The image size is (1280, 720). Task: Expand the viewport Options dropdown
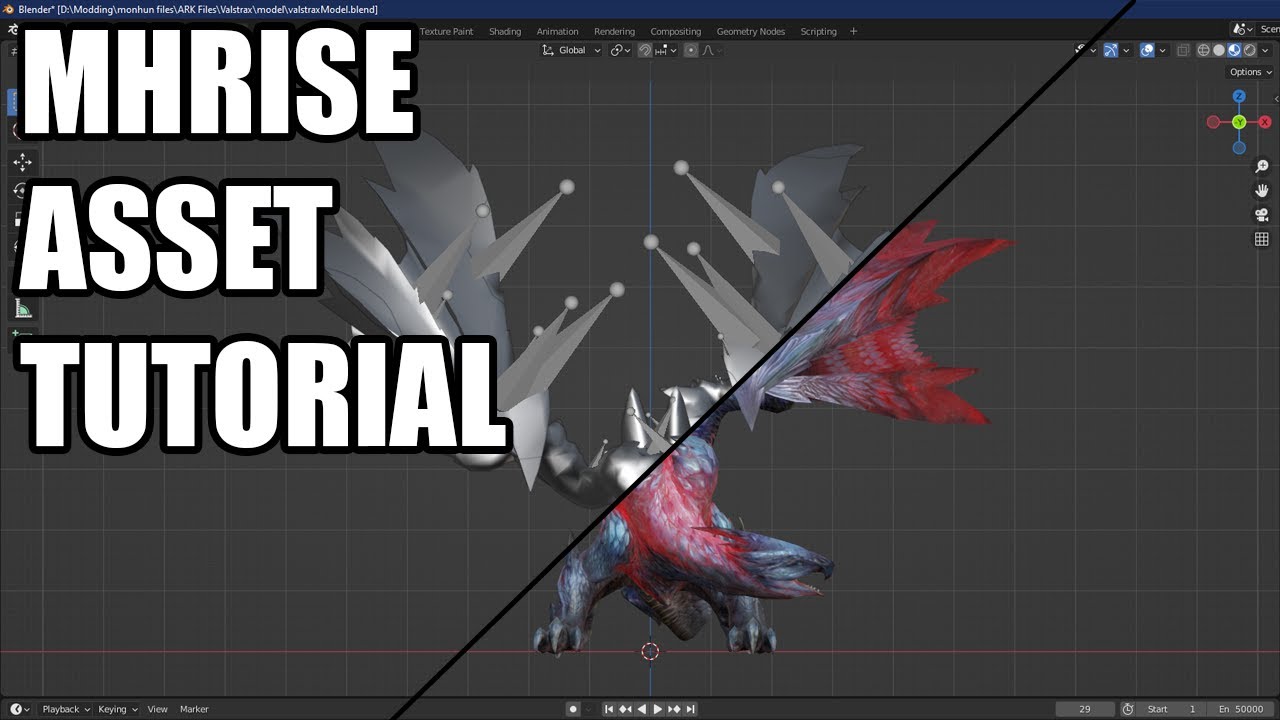(1251, 72)
